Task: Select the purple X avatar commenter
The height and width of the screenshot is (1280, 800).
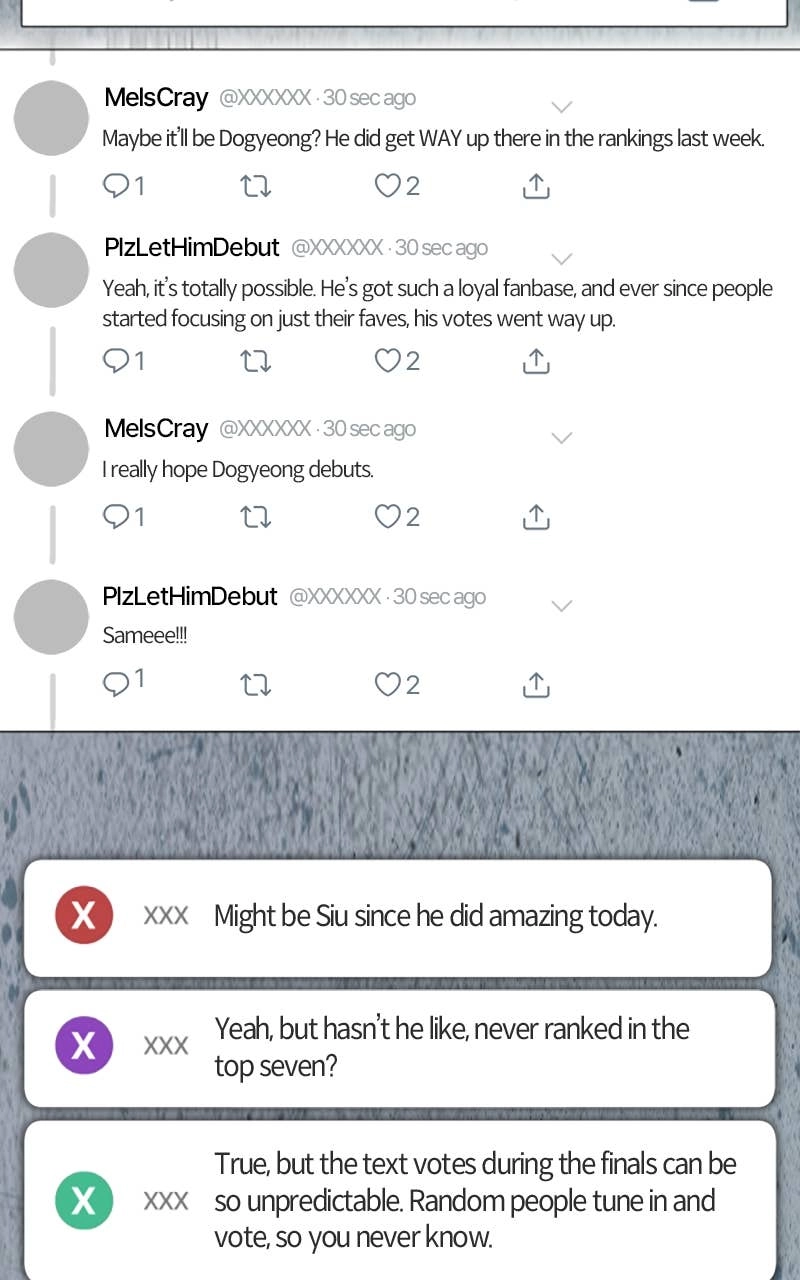Action: tap(84, 1045)
